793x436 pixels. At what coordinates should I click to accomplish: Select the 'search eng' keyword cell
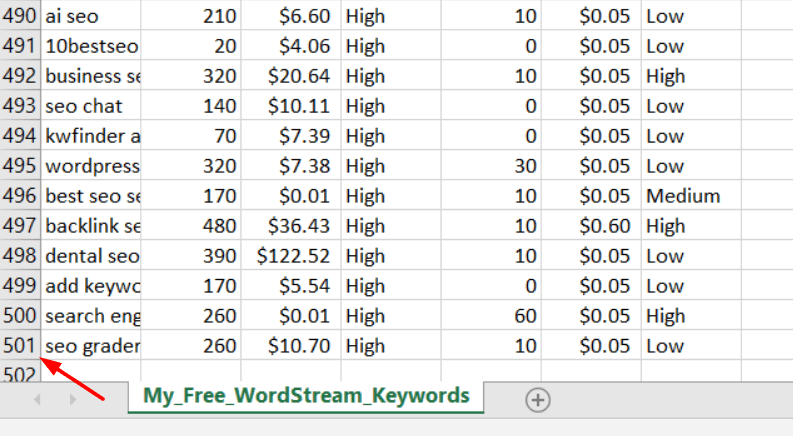91,316
